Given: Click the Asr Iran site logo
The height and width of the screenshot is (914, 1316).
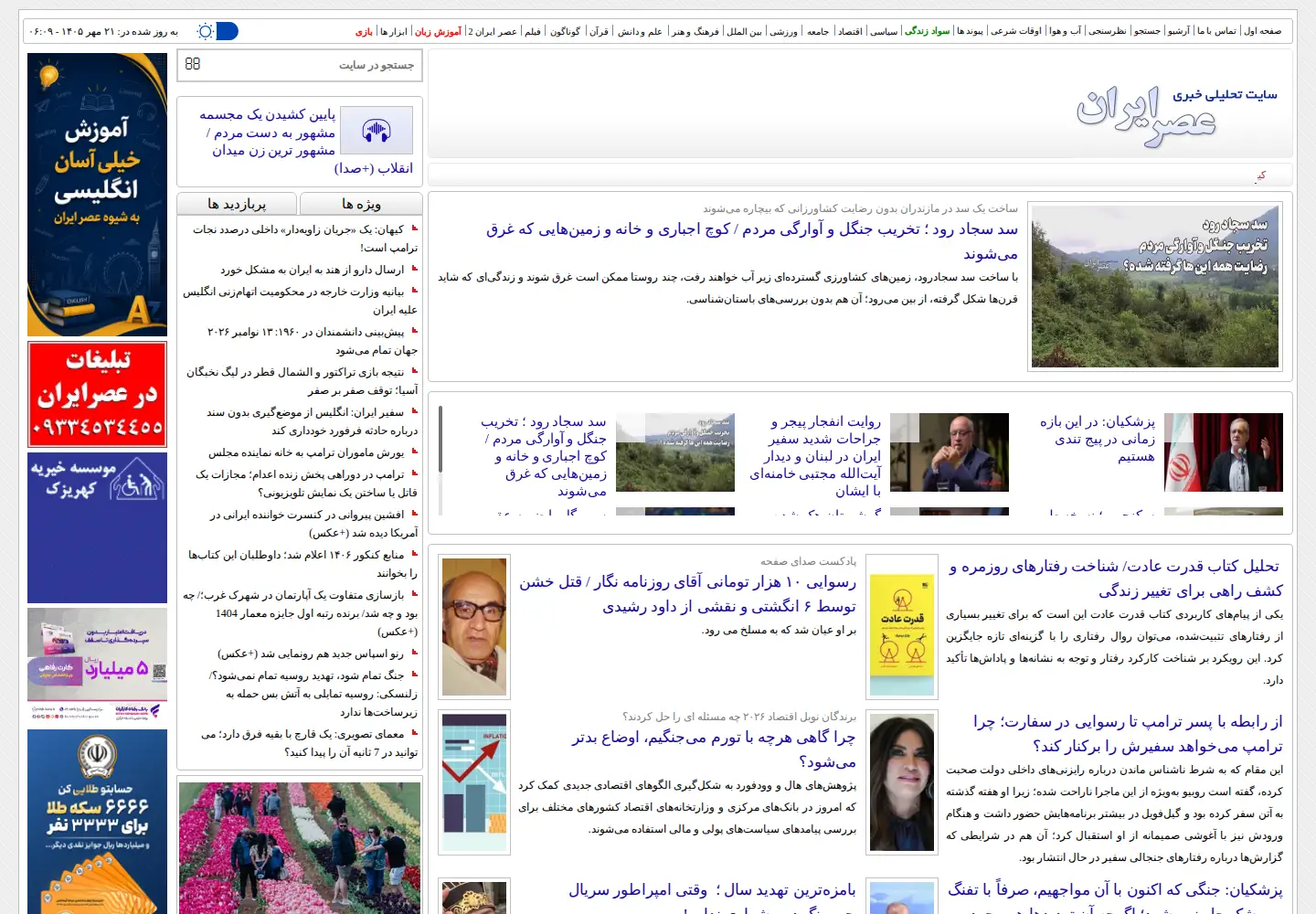Looking at the screenshot, I should point(1177,116).
